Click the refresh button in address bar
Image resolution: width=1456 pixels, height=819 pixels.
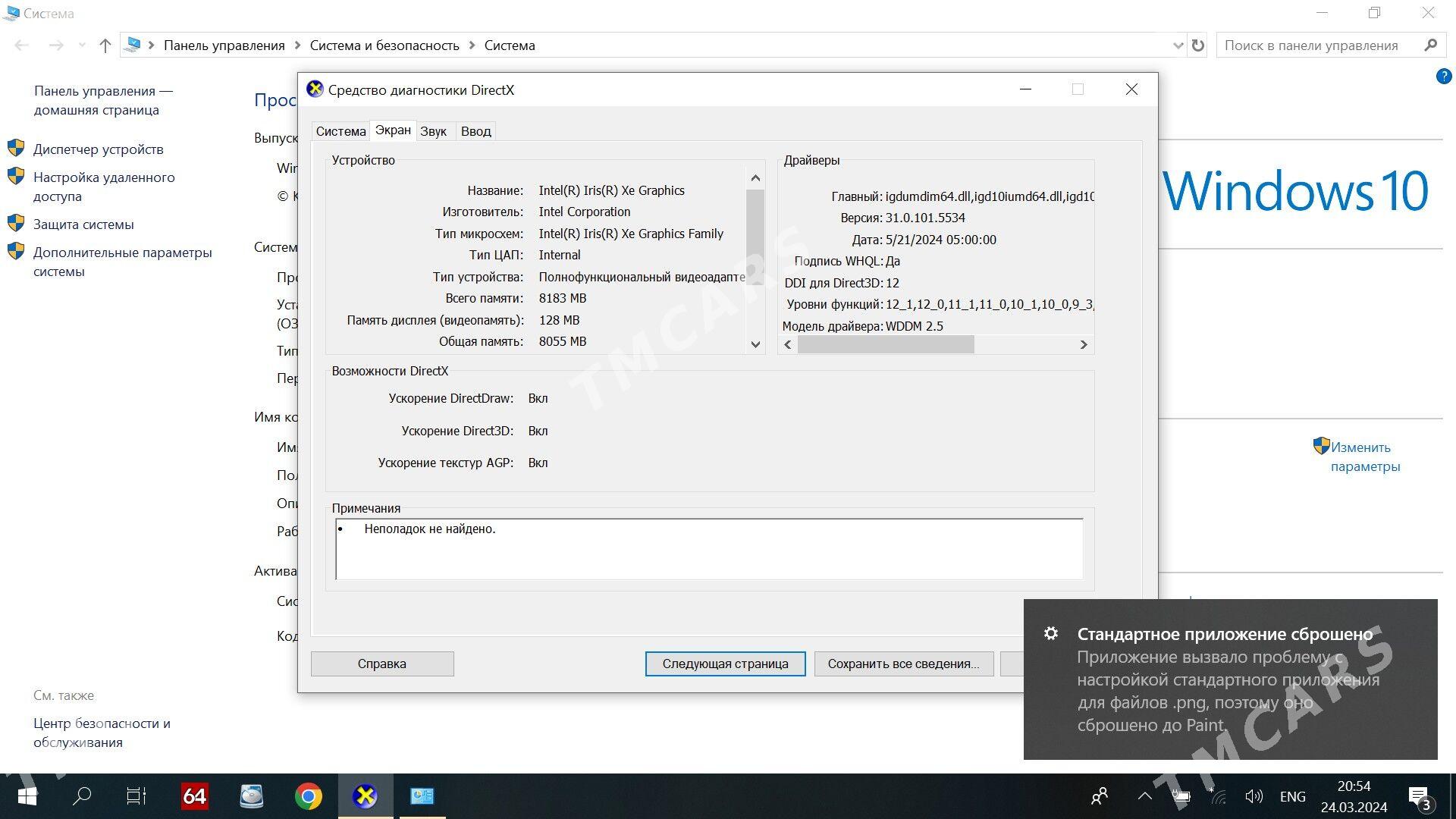pyautogui.click(x=1198, y=45)
